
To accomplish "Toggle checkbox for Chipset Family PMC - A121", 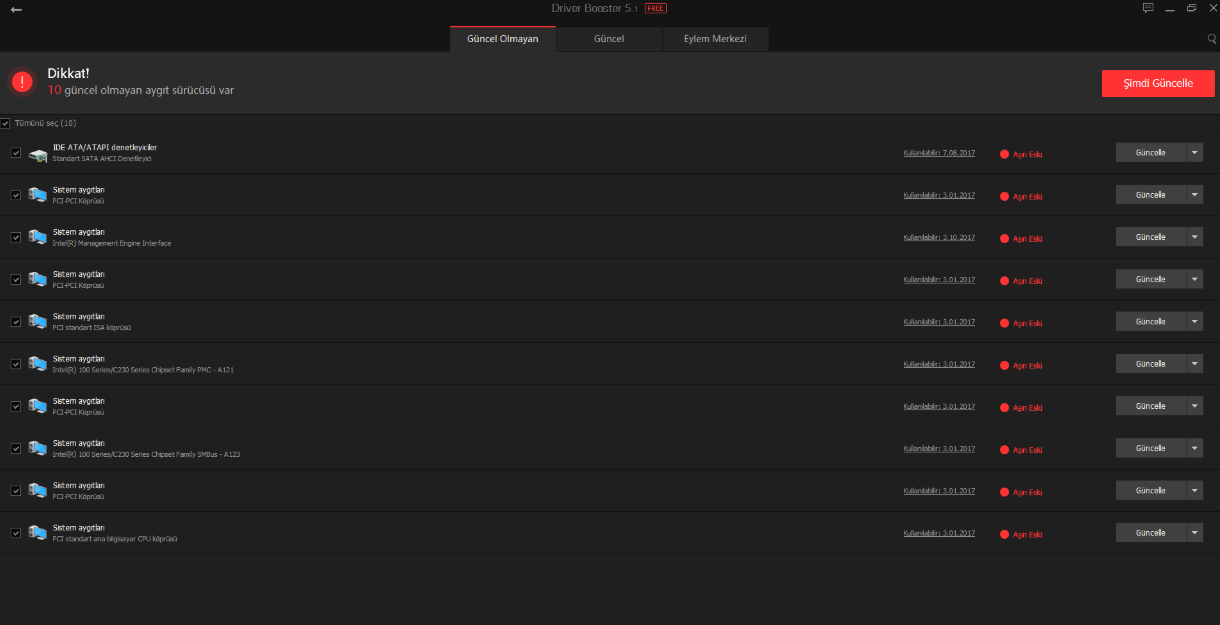I will (16, 364).
